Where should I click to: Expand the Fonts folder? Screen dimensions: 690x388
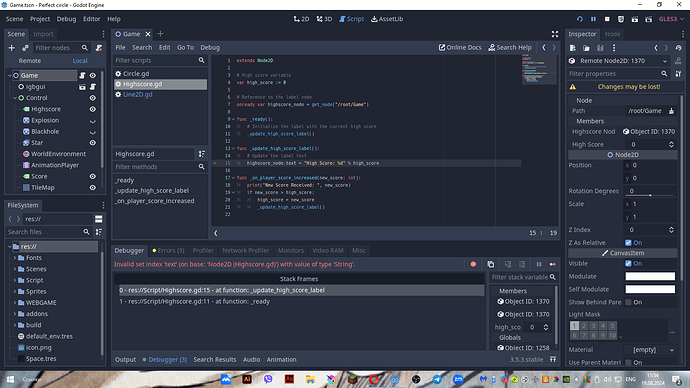tap(15, 258)
